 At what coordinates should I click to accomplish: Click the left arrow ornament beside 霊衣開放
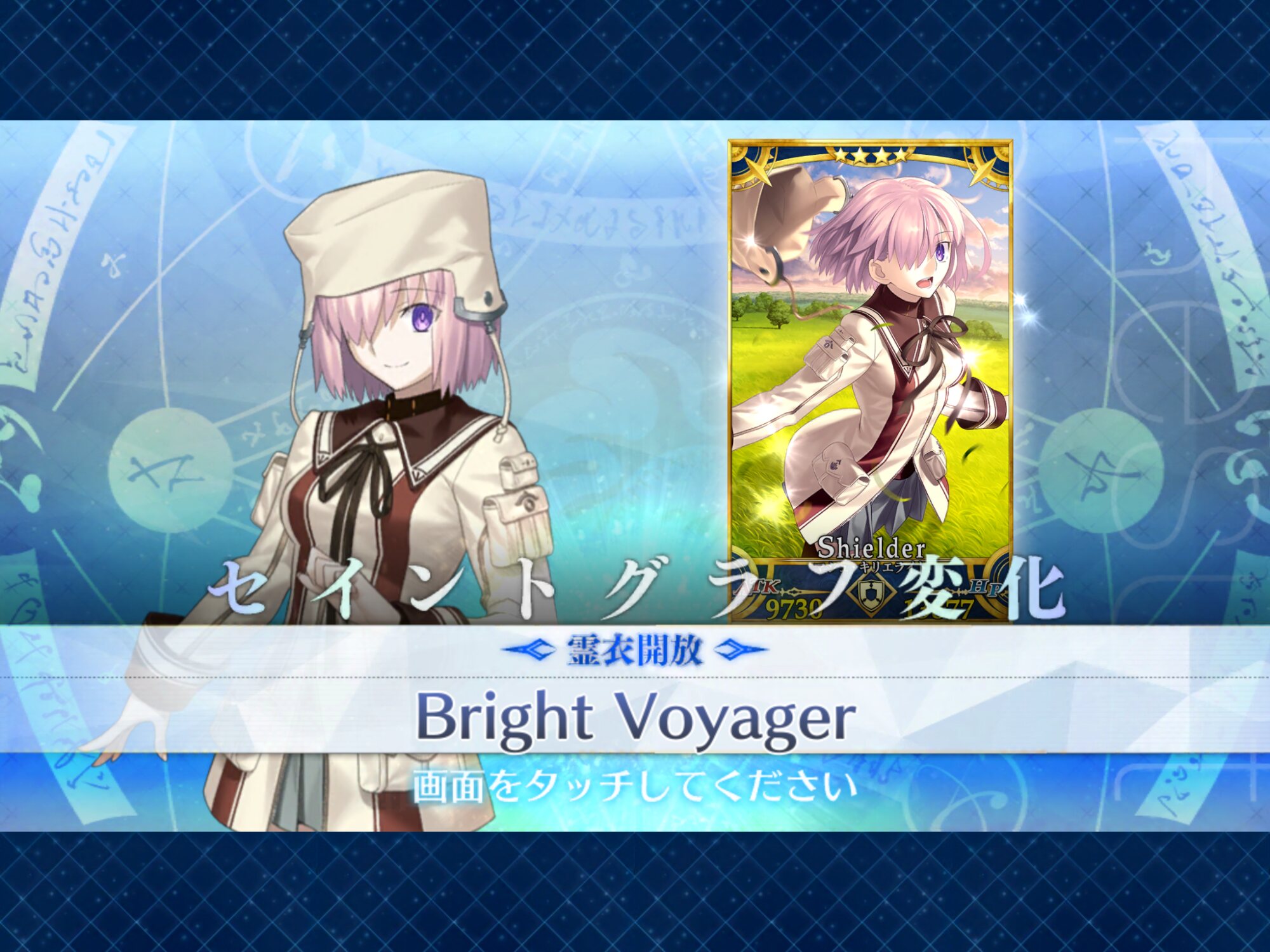[x=528, y=649]
